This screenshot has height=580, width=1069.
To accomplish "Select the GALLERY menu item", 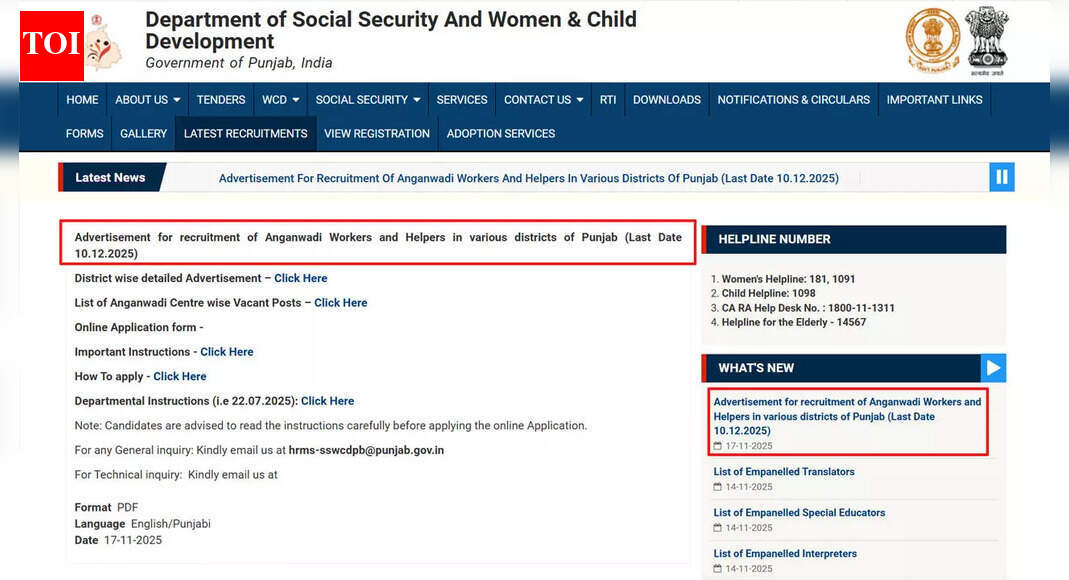I will 142,133.
